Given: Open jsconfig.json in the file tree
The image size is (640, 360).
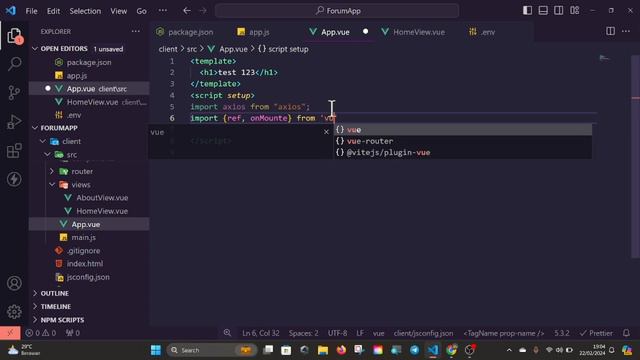Looking at the screenshot, I should point(88,277).
